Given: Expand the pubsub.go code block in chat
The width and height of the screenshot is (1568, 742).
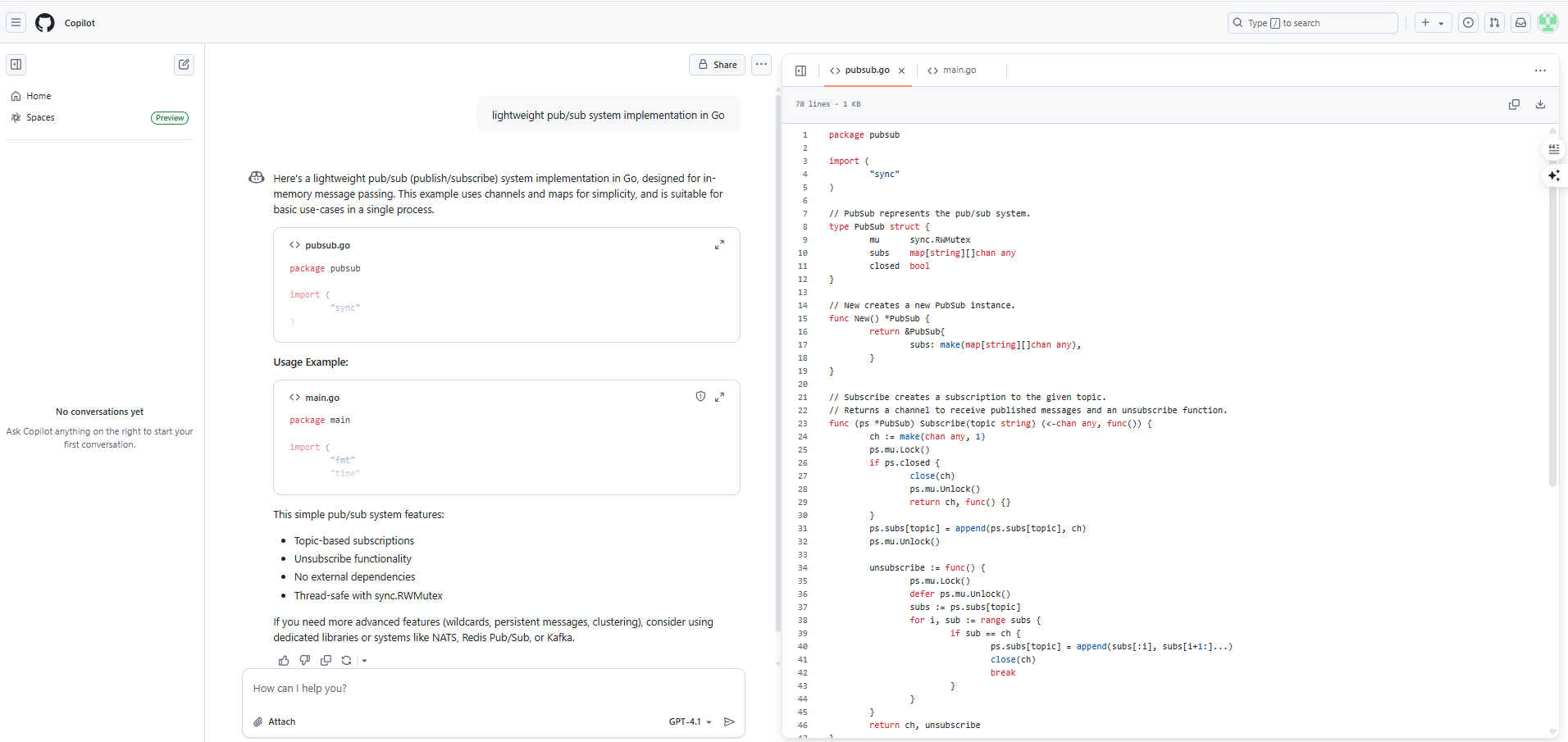Looking at the screenshot, I should 719,245.
